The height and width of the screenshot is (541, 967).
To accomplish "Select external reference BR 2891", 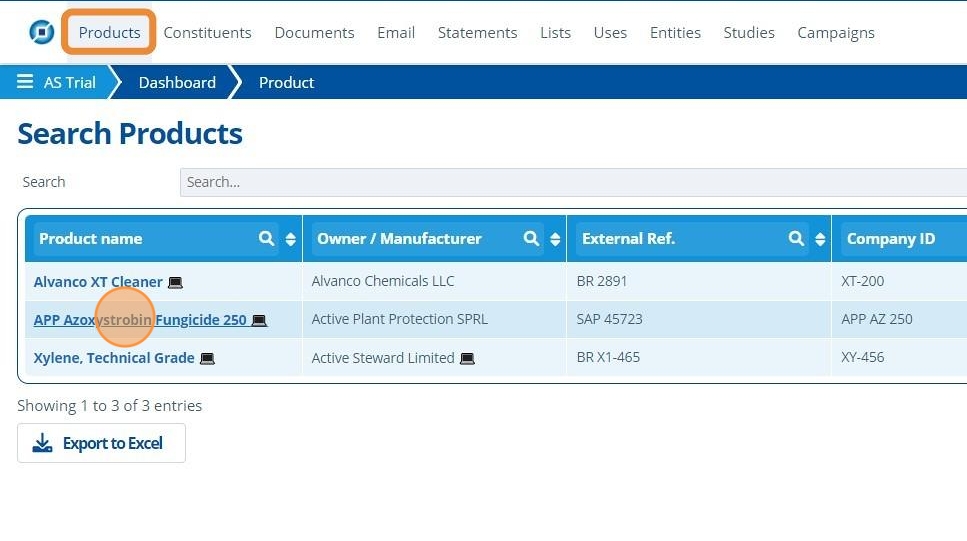I will pos(602,281).
